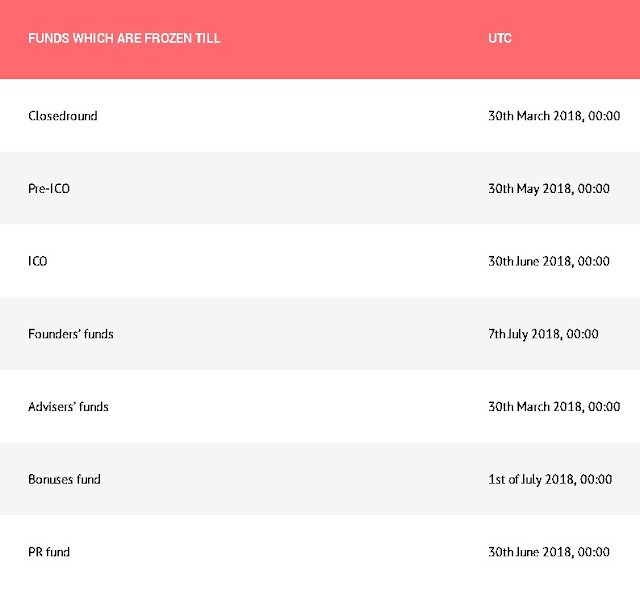Select the ICO row label
Image resolution: width=640 pixels, height=592 pixels.
(x=38, y=262)
